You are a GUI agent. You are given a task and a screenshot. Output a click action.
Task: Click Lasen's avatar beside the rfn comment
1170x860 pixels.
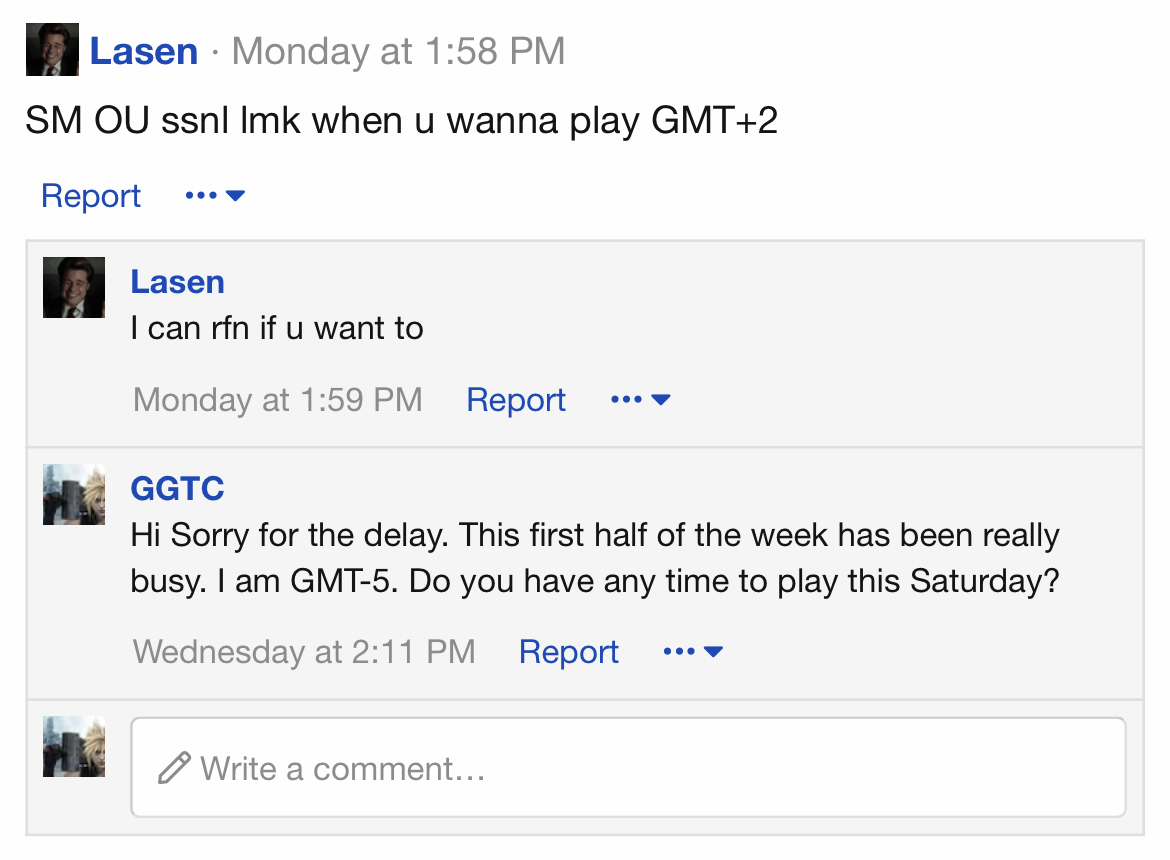74,288
